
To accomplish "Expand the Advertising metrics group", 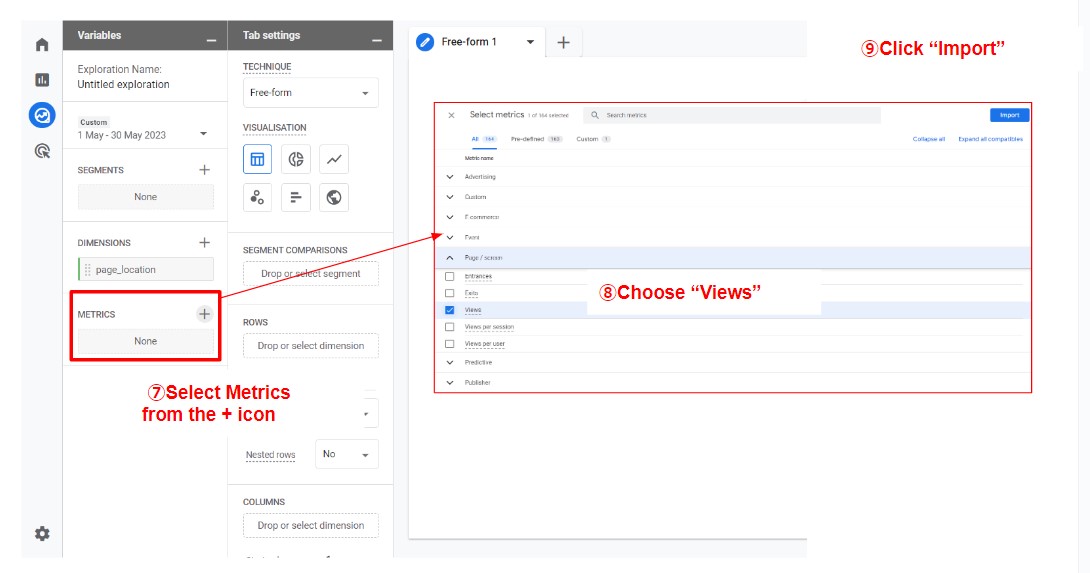I will (450, 177).
